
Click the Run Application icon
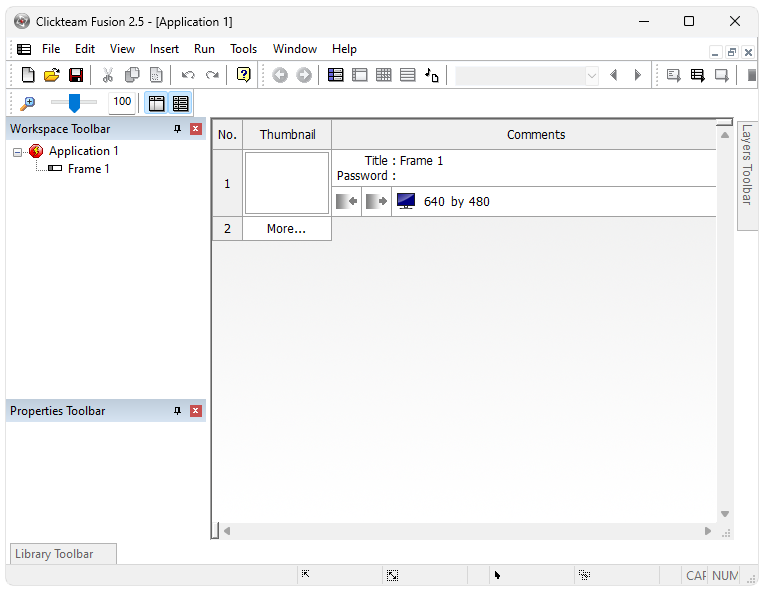698,75
